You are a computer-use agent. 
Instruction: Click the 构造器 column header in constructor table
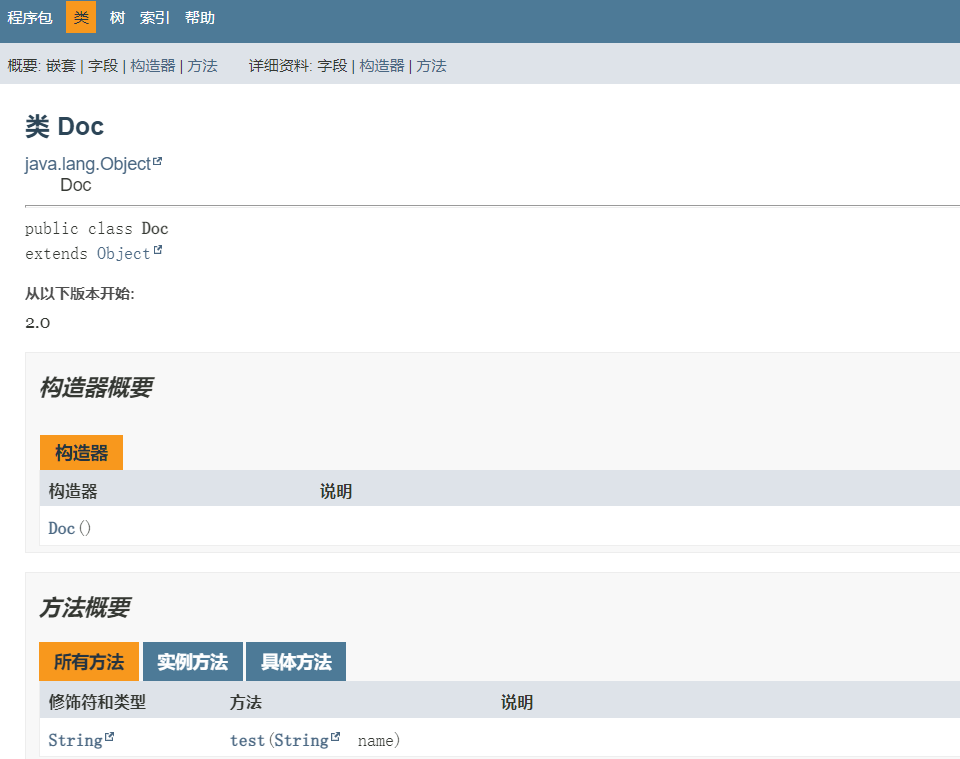click(73, 491)
